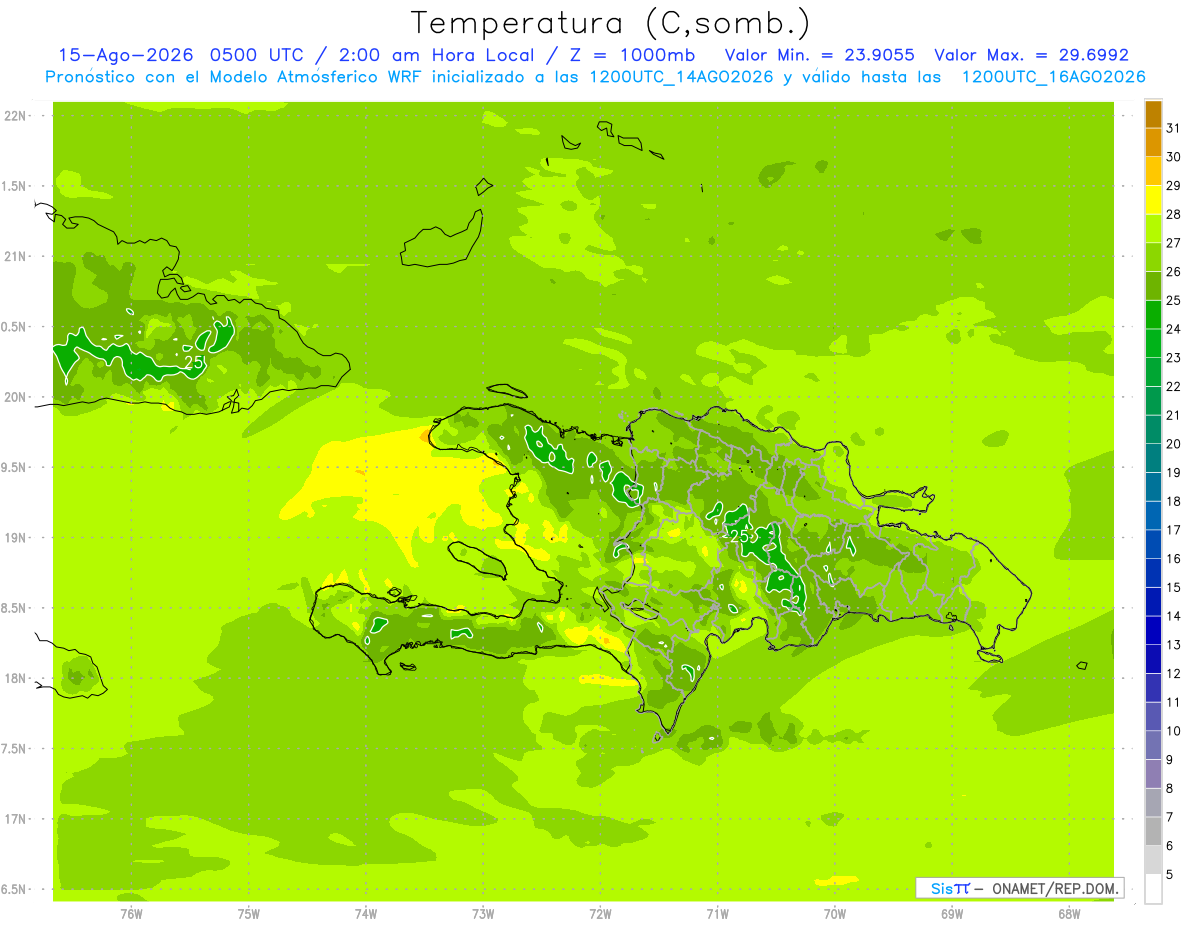The width and height of the screenshot is (1200, 927).
Task: Pick the dark green swatch between legend 24 and 25
Action: [x=1153, y=315]
